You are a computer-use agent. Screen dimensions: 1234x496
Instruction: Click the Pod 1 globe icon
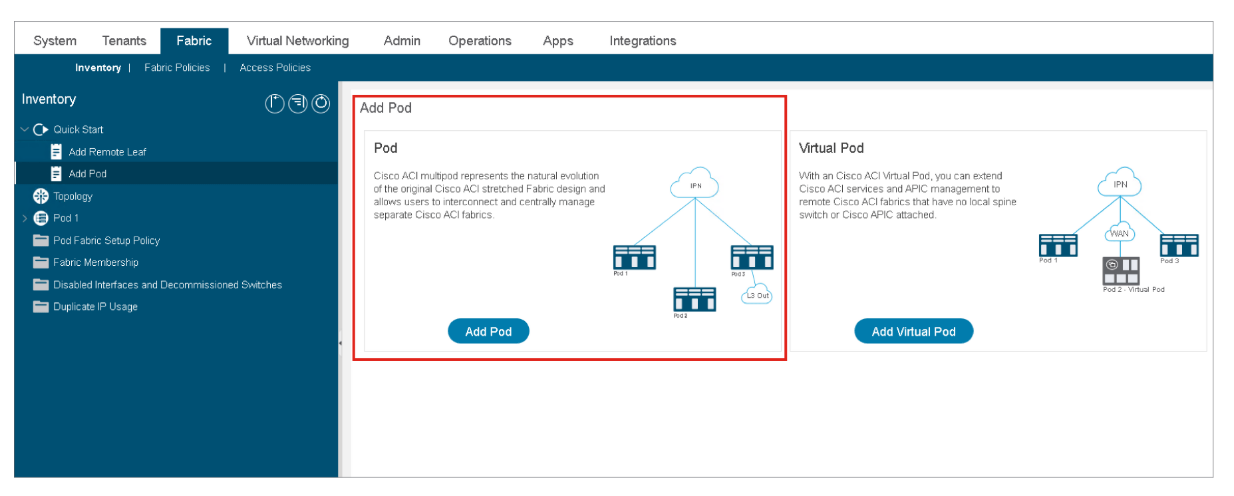[41, 218]
